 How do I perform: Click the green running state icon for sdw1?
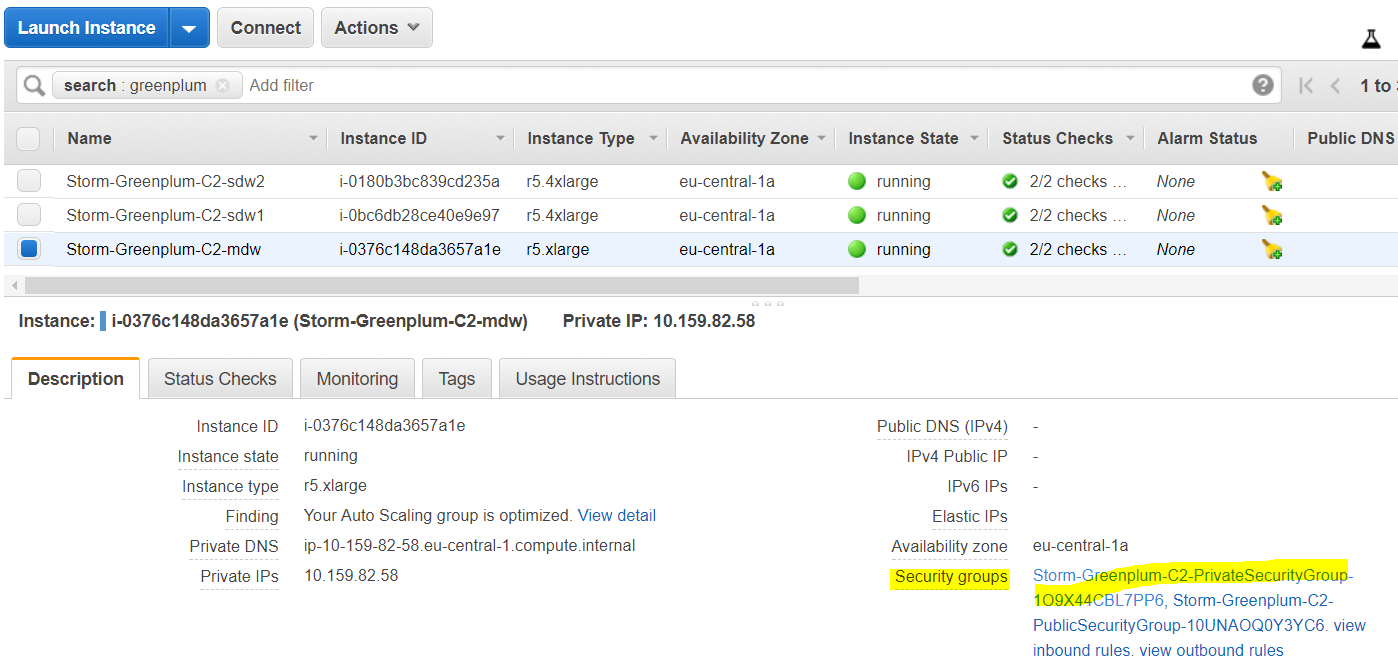[857, 215]
